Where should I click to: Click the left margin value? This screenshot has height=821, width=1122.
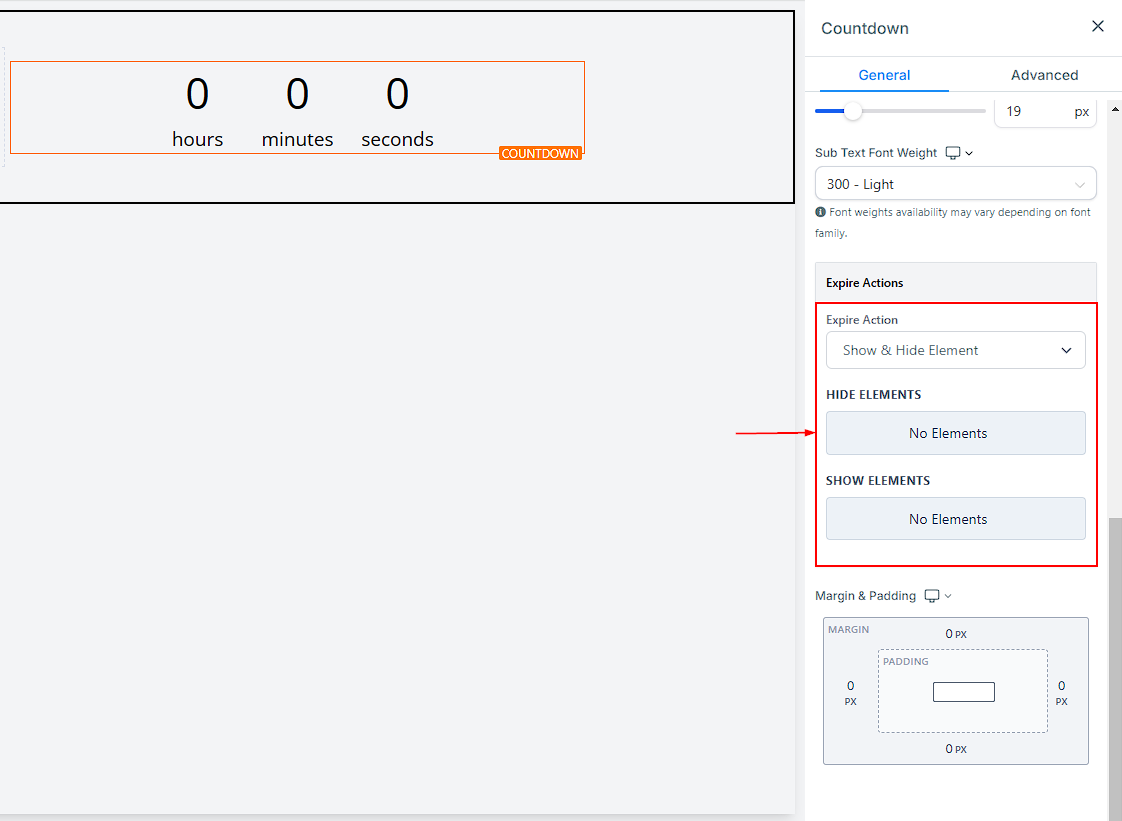(x=851, y=686)
